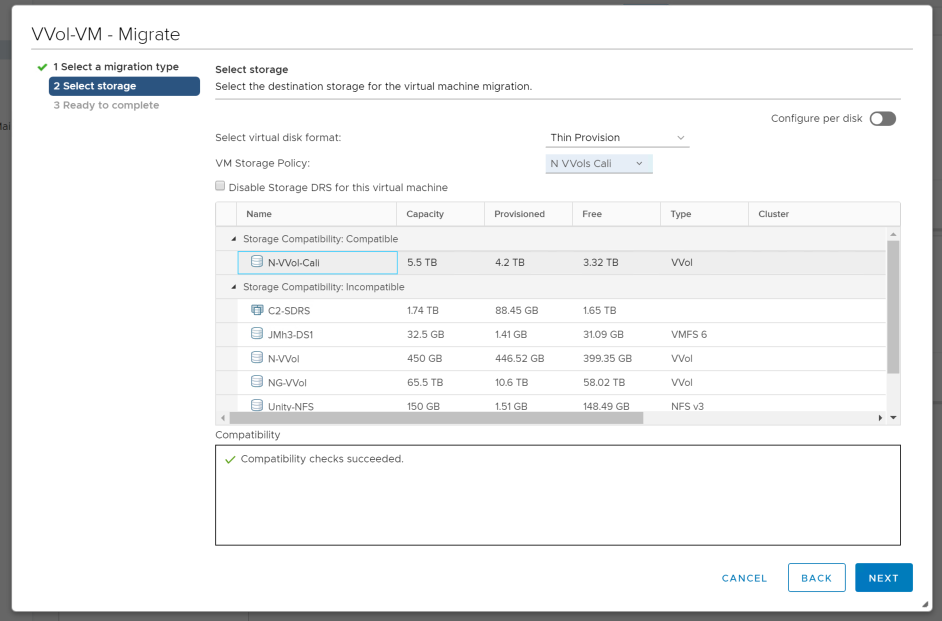Collapse the Storage Compatibility: Incompatible group
The image size is (942, 621).
click(234, 288)
